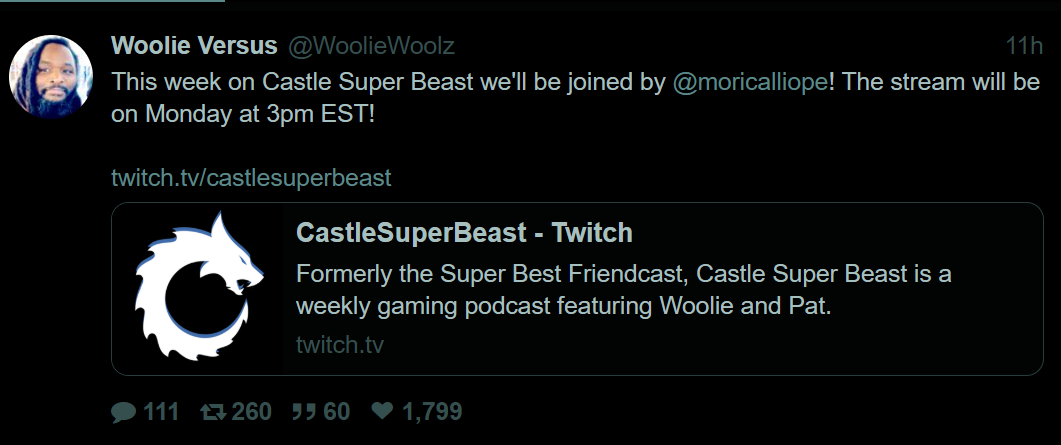Image resolution: width=1061 pixels, height=445 pixels.
Task: Click the twitch.tv domain in card
Action: (340, 345)
